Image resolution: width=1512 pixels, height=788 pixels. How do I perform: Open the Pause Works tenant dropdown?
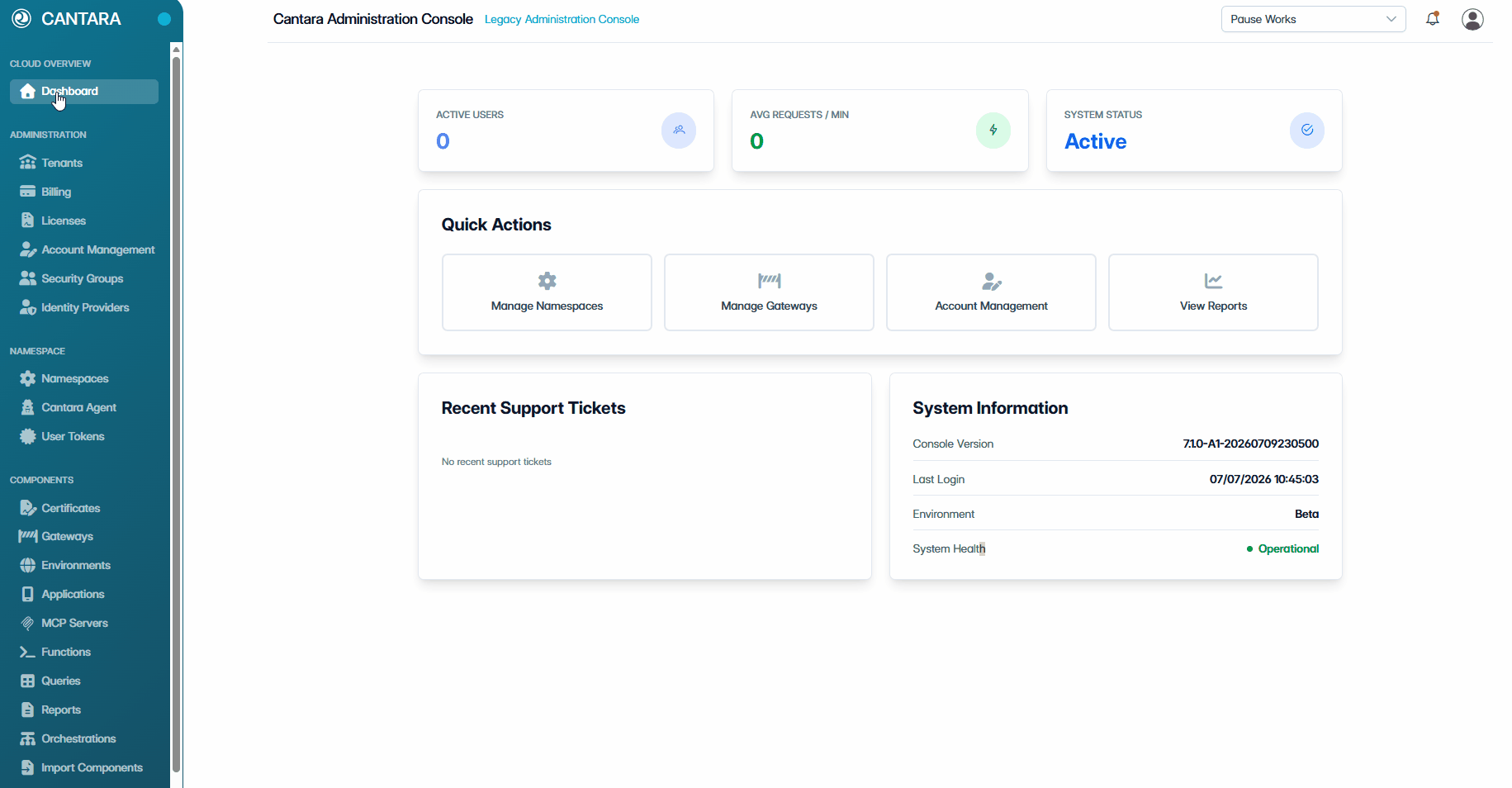click(1313, 19)
